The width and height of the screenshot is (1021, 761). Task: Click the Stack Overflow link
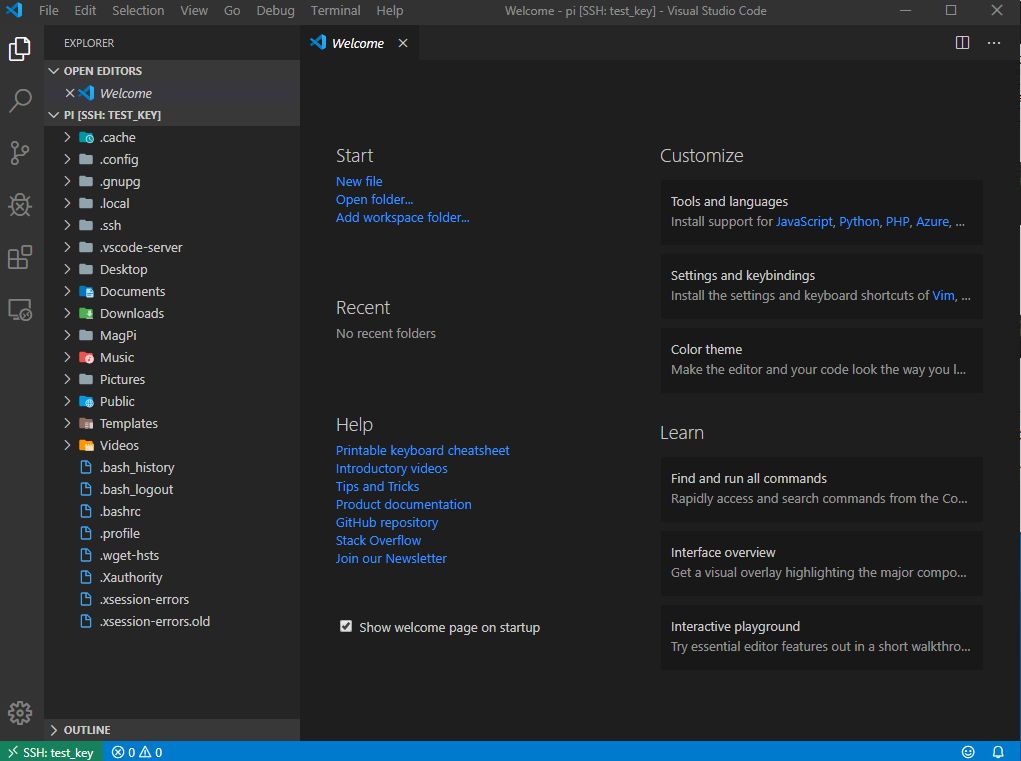(x=378, y=540)
